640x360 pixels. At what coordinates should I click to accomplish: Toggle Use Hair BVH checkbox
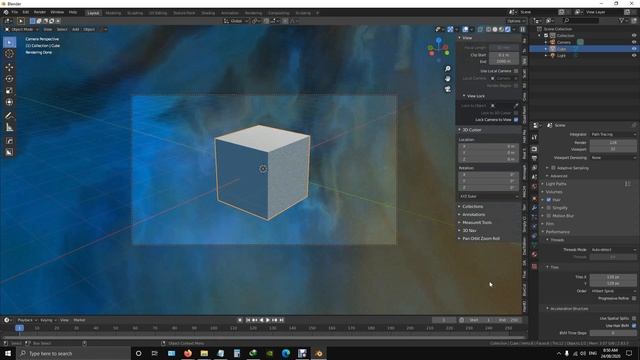(x=634, y=325)
